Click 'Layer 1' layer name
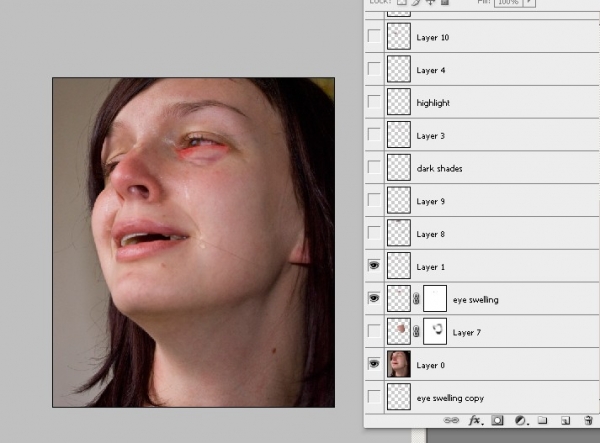This screenshot has width=600, height=443. click(x=430, y=267)
